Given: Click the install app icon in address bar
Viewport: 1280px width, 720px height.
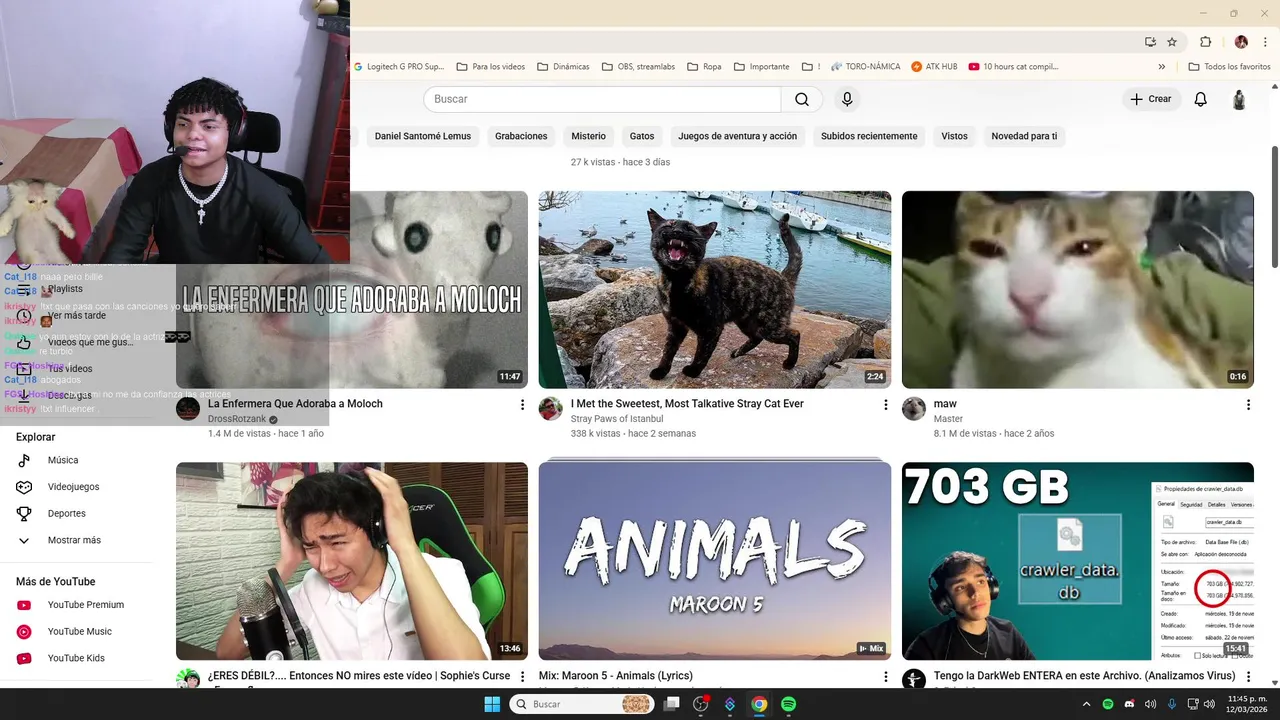Looking at the screenshot, I should [1150, 42].
